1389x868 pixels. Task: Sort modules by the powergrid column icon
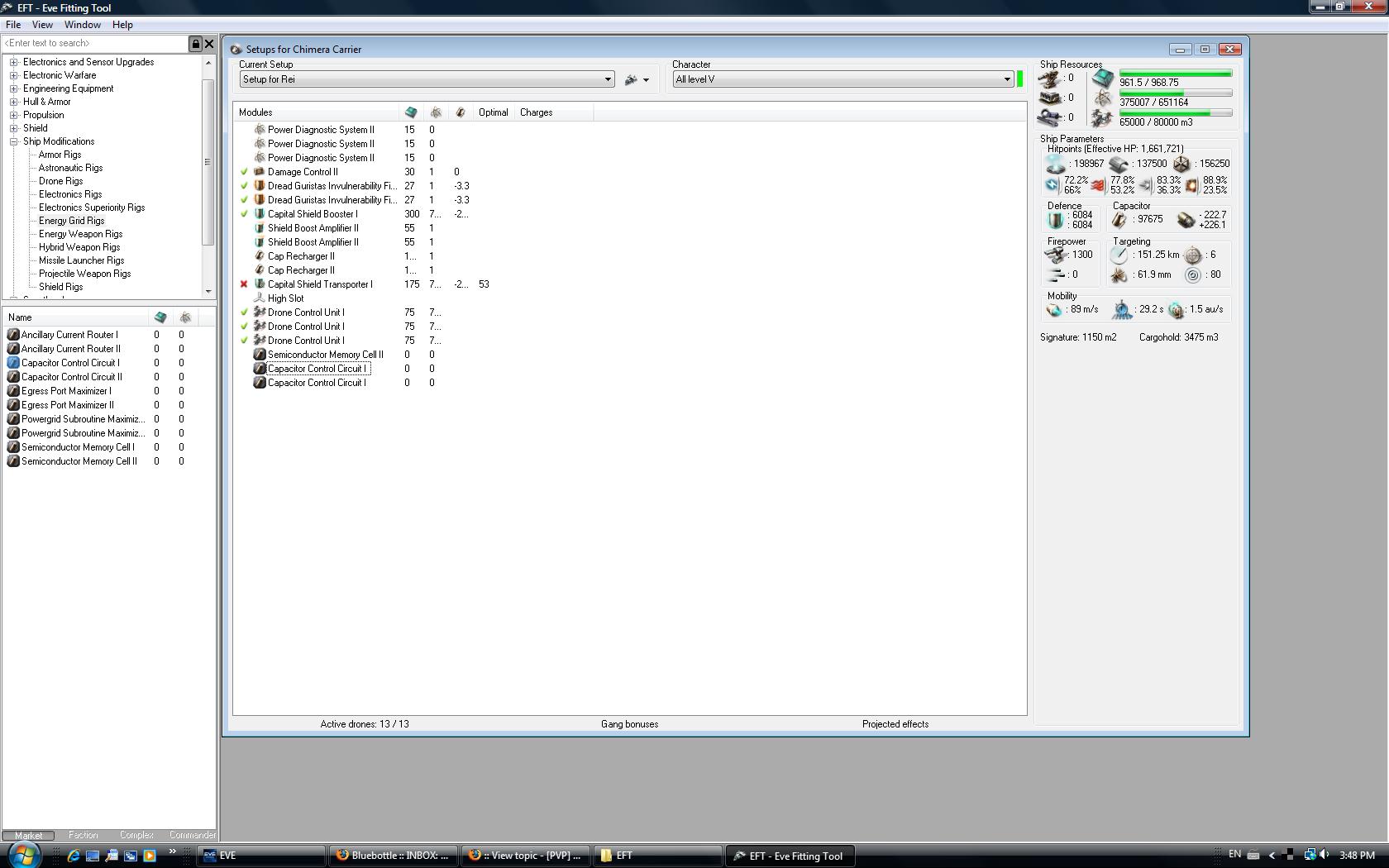(x=436, y=112)
